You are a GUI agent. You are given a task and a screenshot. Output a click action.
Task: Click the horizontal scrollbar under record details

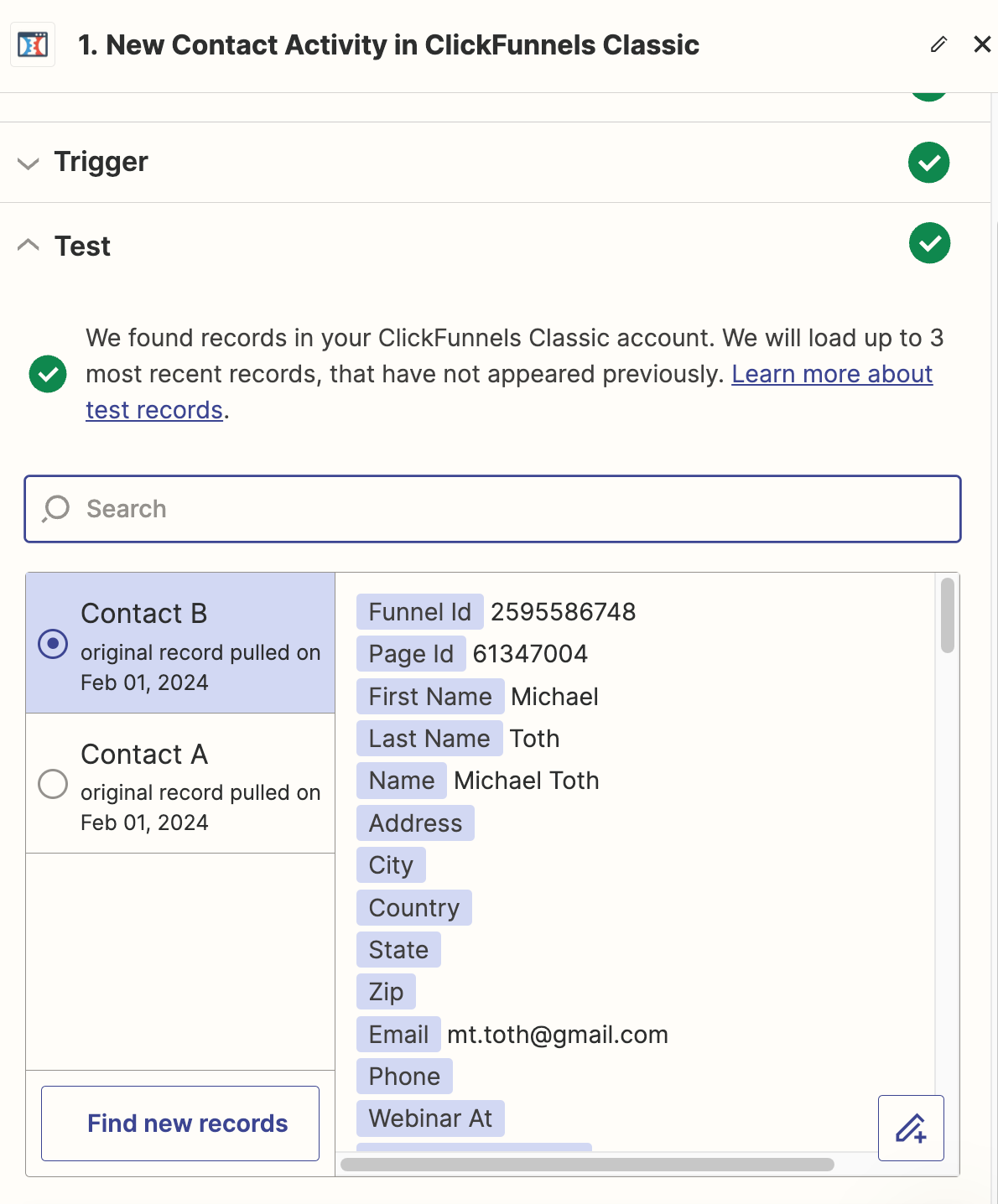point(587,1165)
